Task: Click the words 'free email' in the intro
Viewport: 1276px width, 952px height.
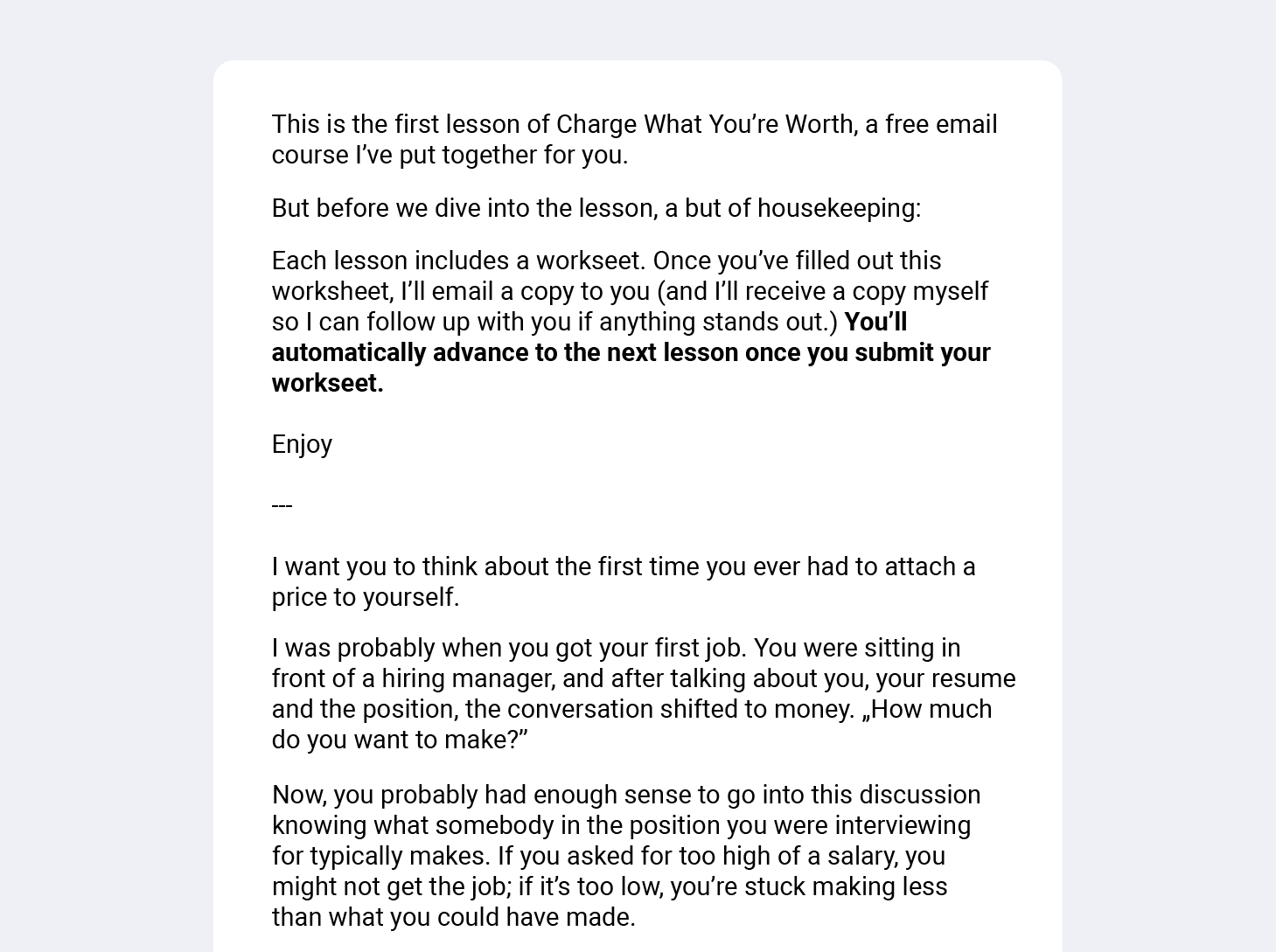Action: pos(941,124)
